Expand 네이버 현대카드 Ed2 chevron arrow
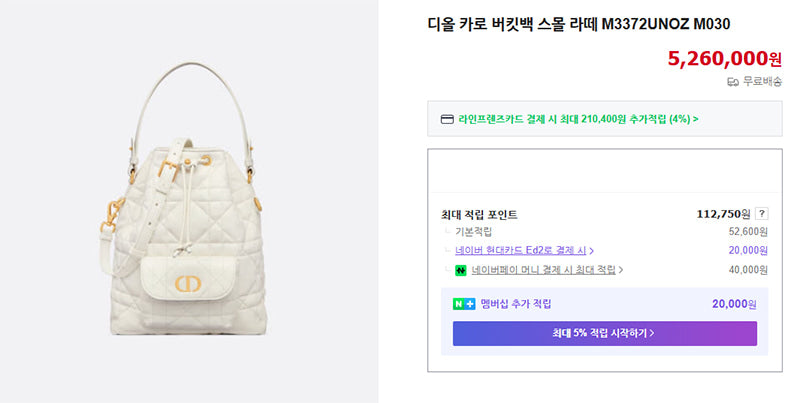Viewport: 800px width, 403px height. [591, 251]
